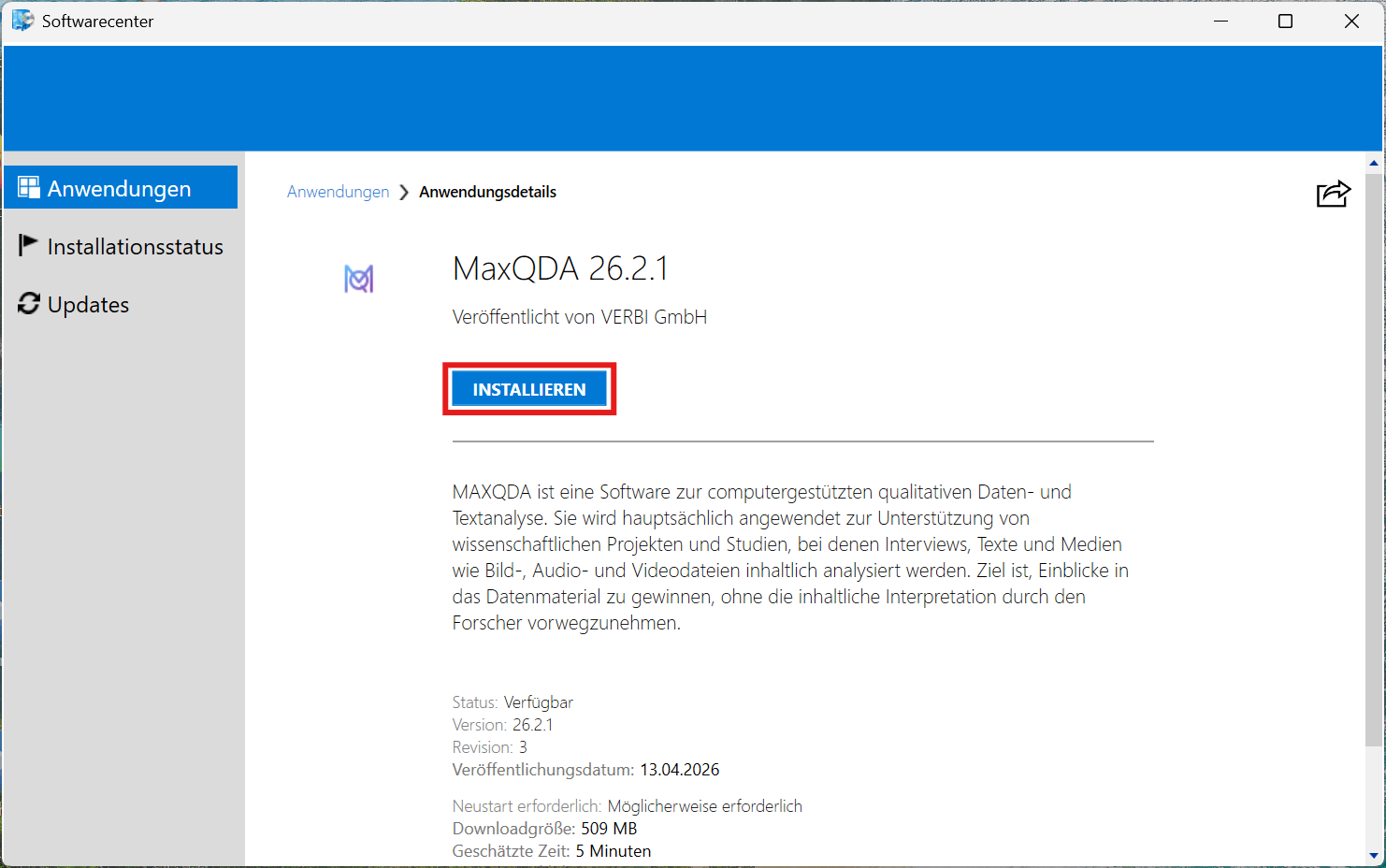Click the Installationsstatus flag icon

28,245
